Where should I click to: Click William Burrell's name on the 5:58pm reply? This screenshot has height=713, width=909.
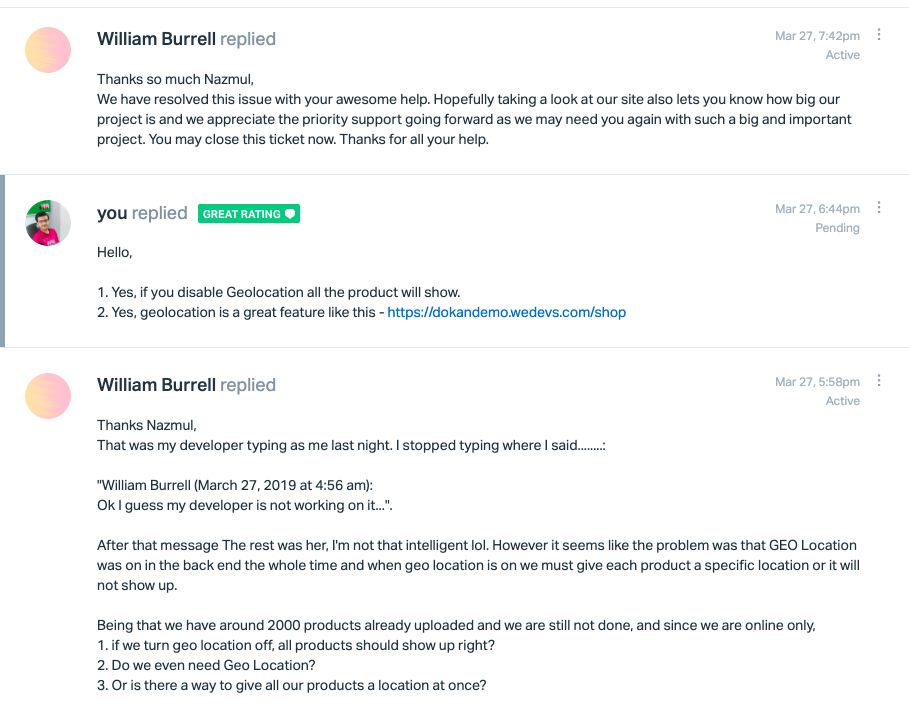click(x=156, y=385)
